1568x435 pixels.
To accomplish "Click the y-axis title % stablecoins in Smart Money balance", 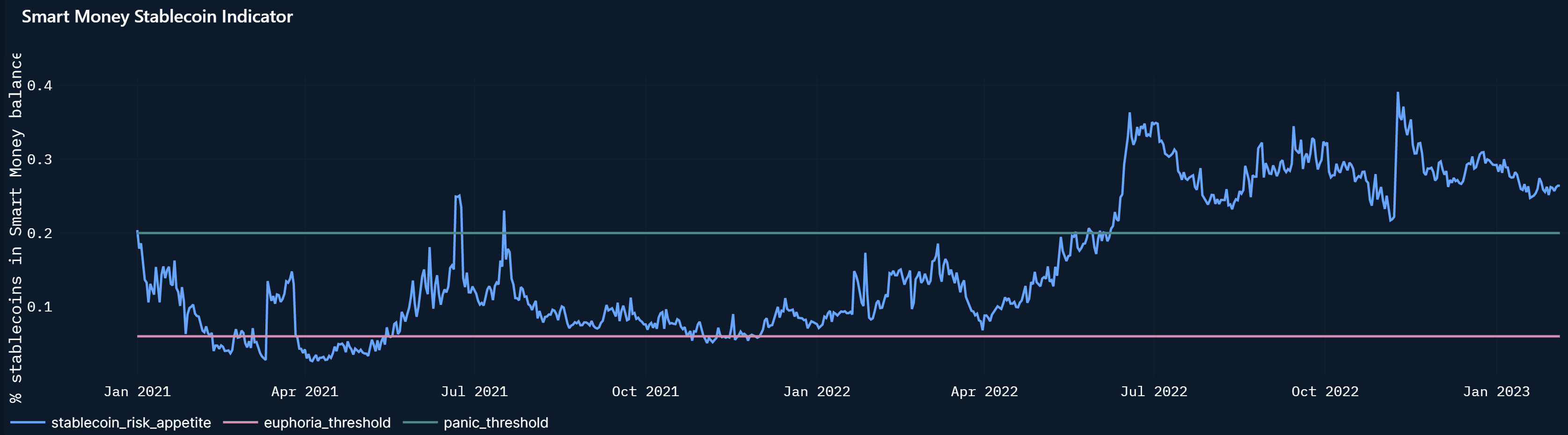I will pyautogui.click(x=16, y=227).
